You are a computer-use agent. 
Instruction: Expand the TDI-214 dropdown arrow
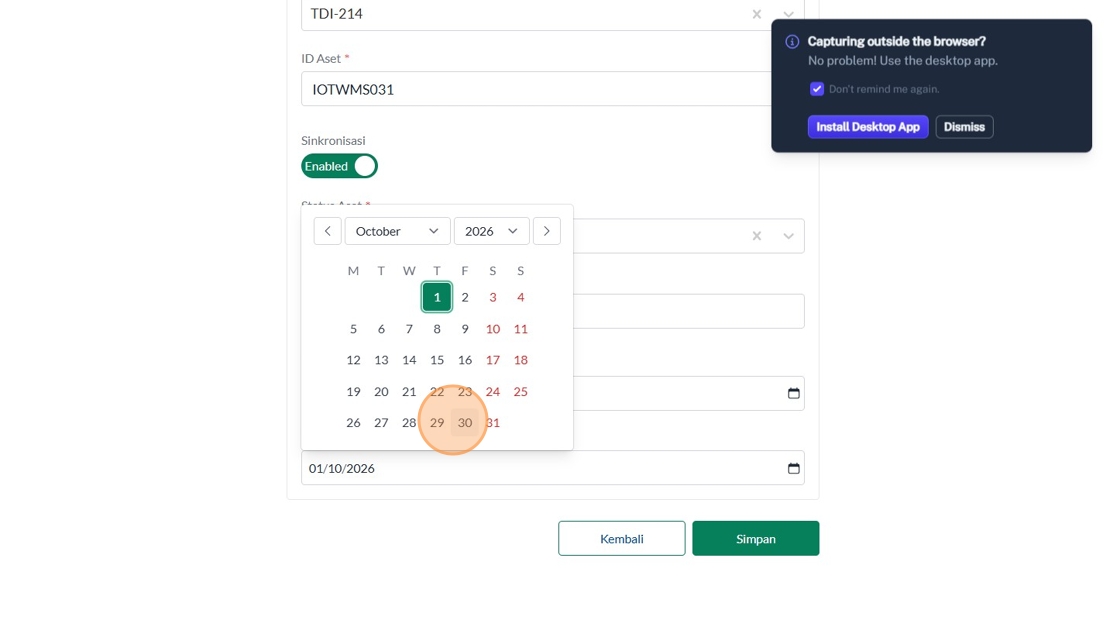(x=788, y=14)
